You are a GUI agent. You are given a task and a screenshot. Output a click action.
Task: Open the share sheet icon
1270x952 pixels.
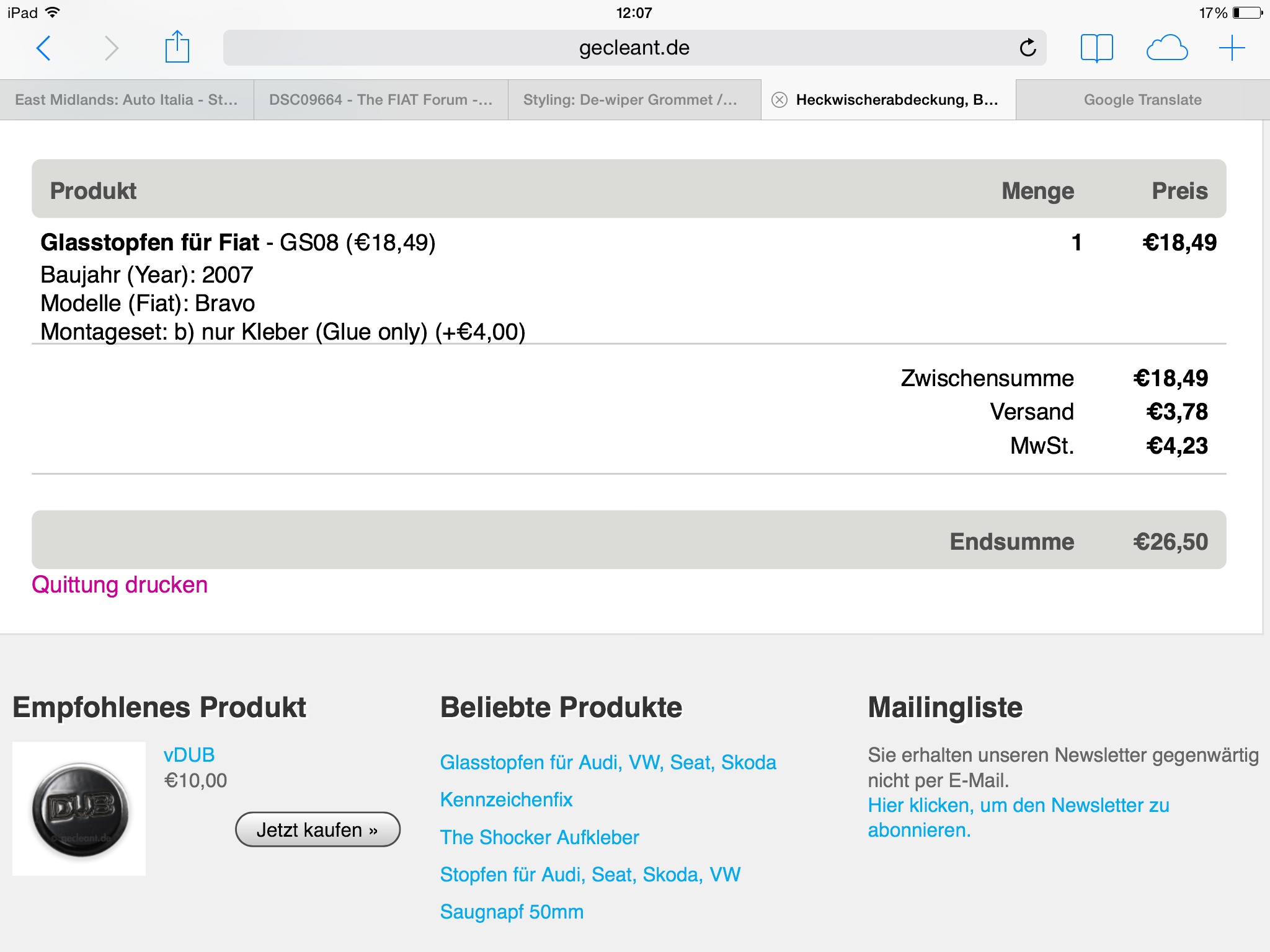[x=177, y=46]
